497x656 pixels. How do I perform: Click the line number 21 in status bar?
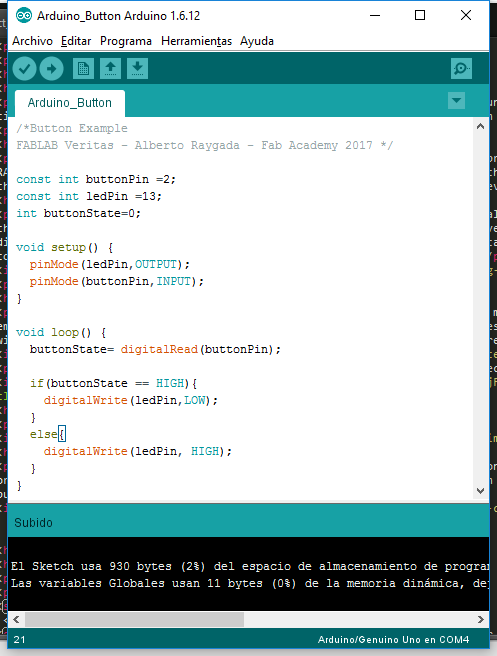[x=19, y=640]
